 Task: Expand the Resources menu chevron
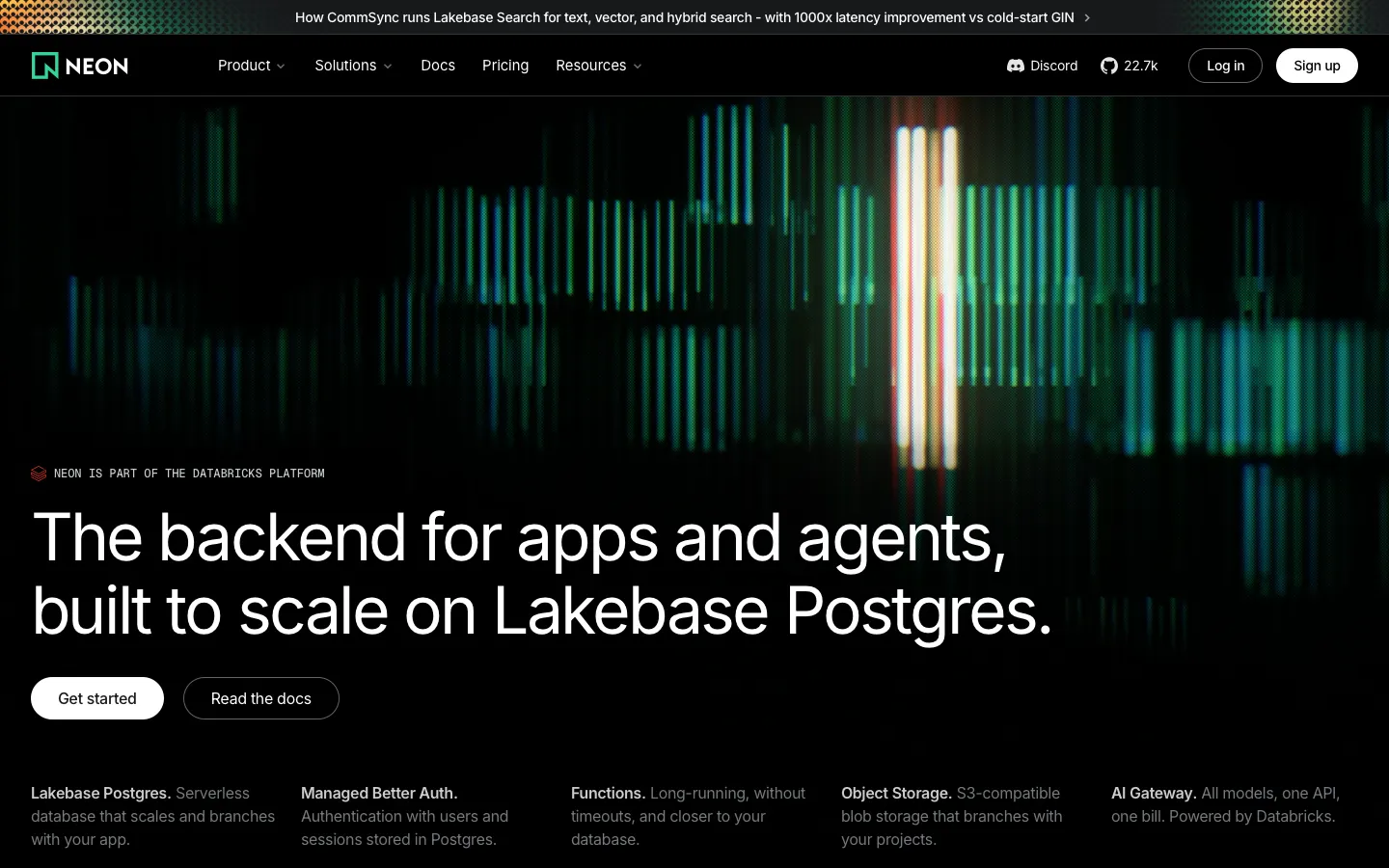638,67
